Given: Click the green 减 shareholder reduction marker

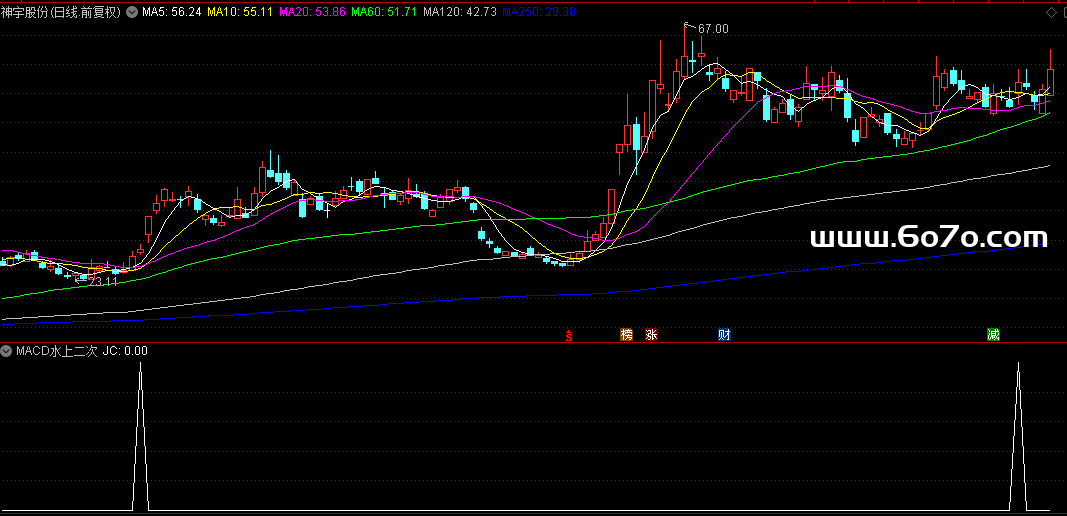Looking at the screenshot, I should 993,334.
